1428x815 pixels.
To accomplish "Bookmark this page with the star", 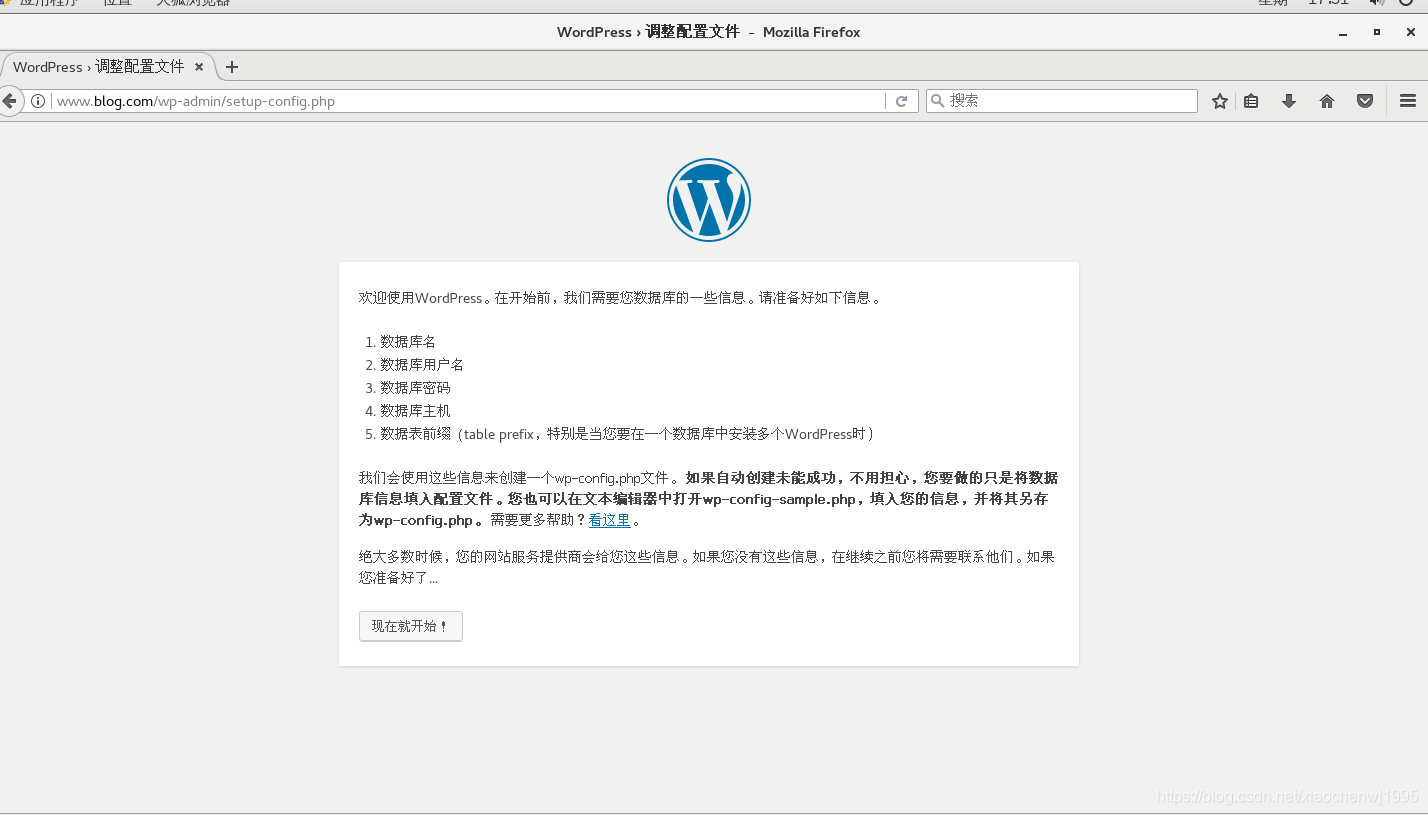I will (x=1219, y=101).
